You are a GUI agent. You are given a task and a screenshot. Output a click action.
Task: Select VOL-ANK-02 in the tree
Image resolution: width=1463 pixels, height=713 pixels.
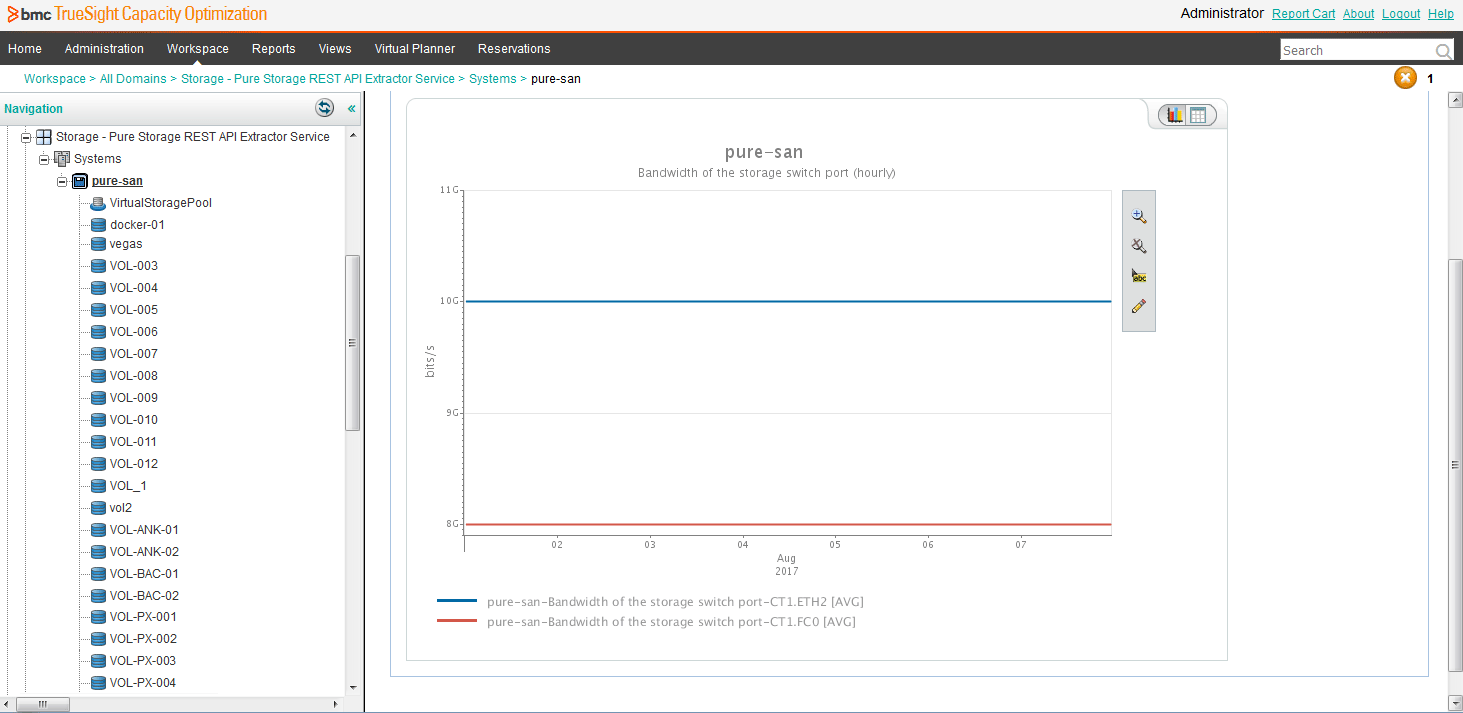[144, 552]
